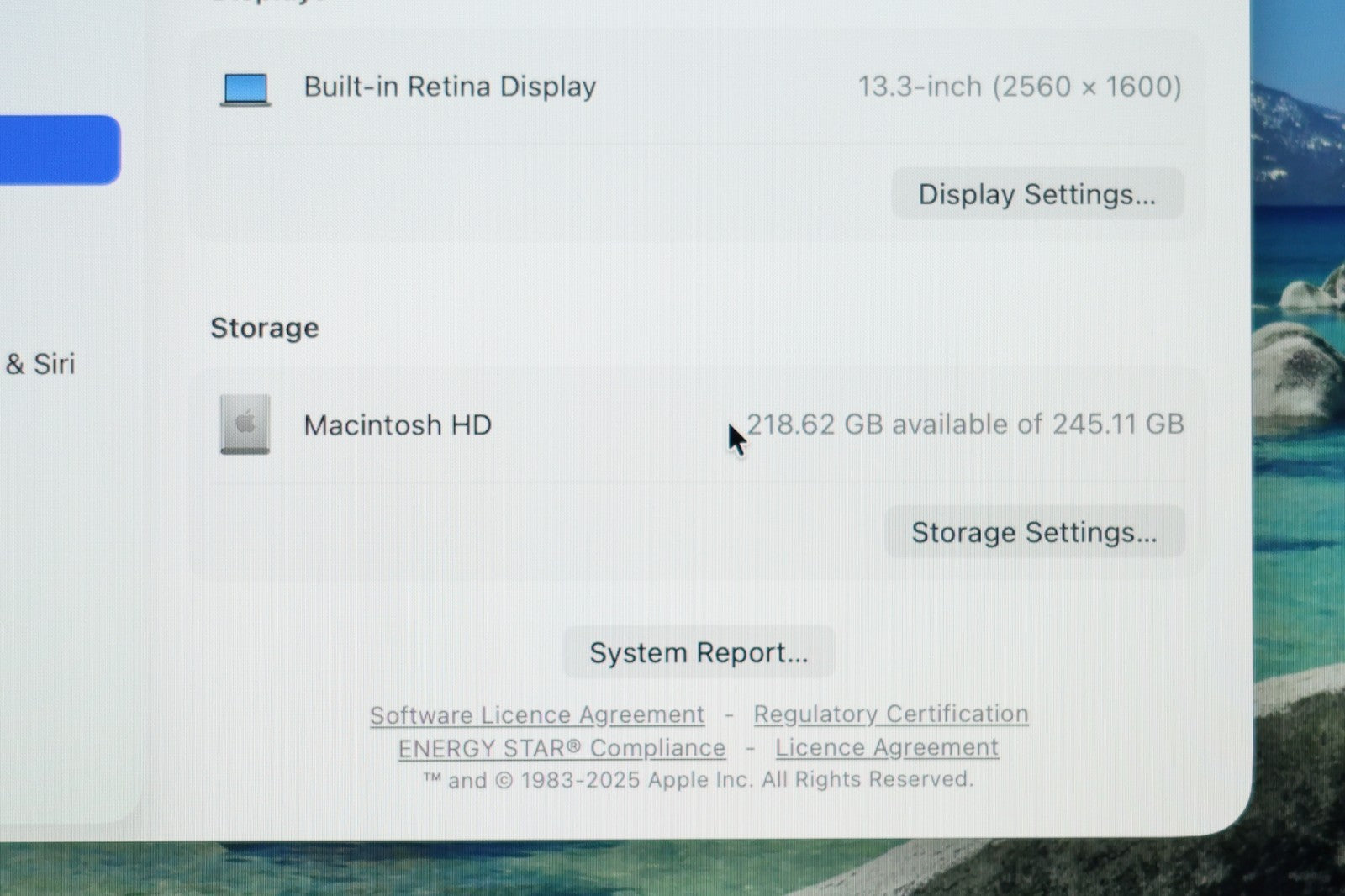Click the Storage section heading
This screenshot has height=896, width=1345.
pos(265,328)
